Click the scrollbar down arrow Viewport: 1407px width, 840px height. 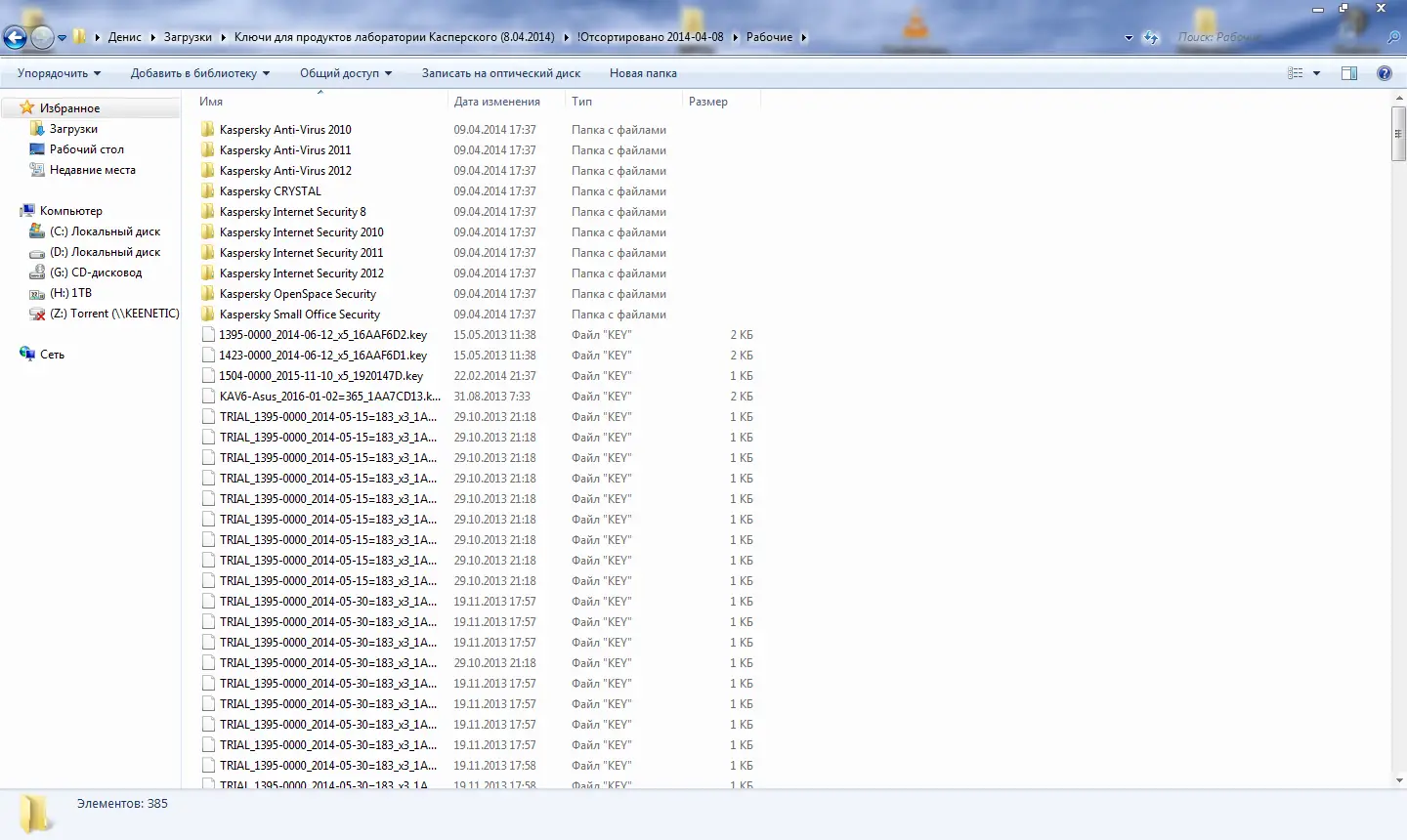pos(1399,780)
